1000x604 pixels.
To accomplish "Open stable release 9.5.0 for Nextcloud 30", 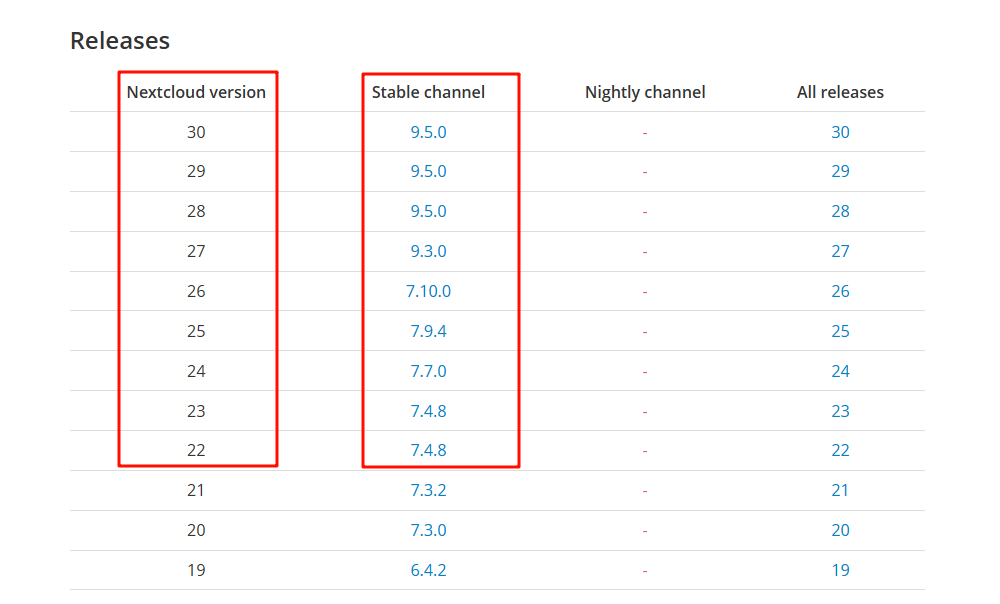I will point(428,132).
